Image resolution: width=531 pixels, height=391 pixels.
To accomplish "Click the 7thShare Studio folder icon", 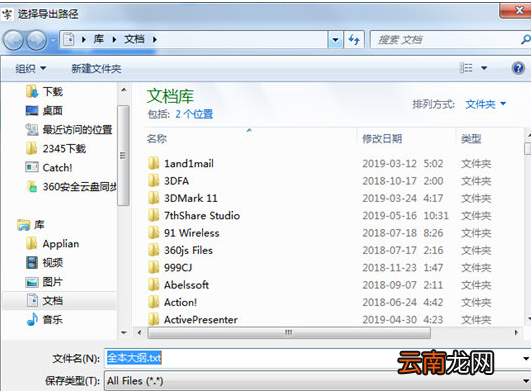I will tap(153, 215).
